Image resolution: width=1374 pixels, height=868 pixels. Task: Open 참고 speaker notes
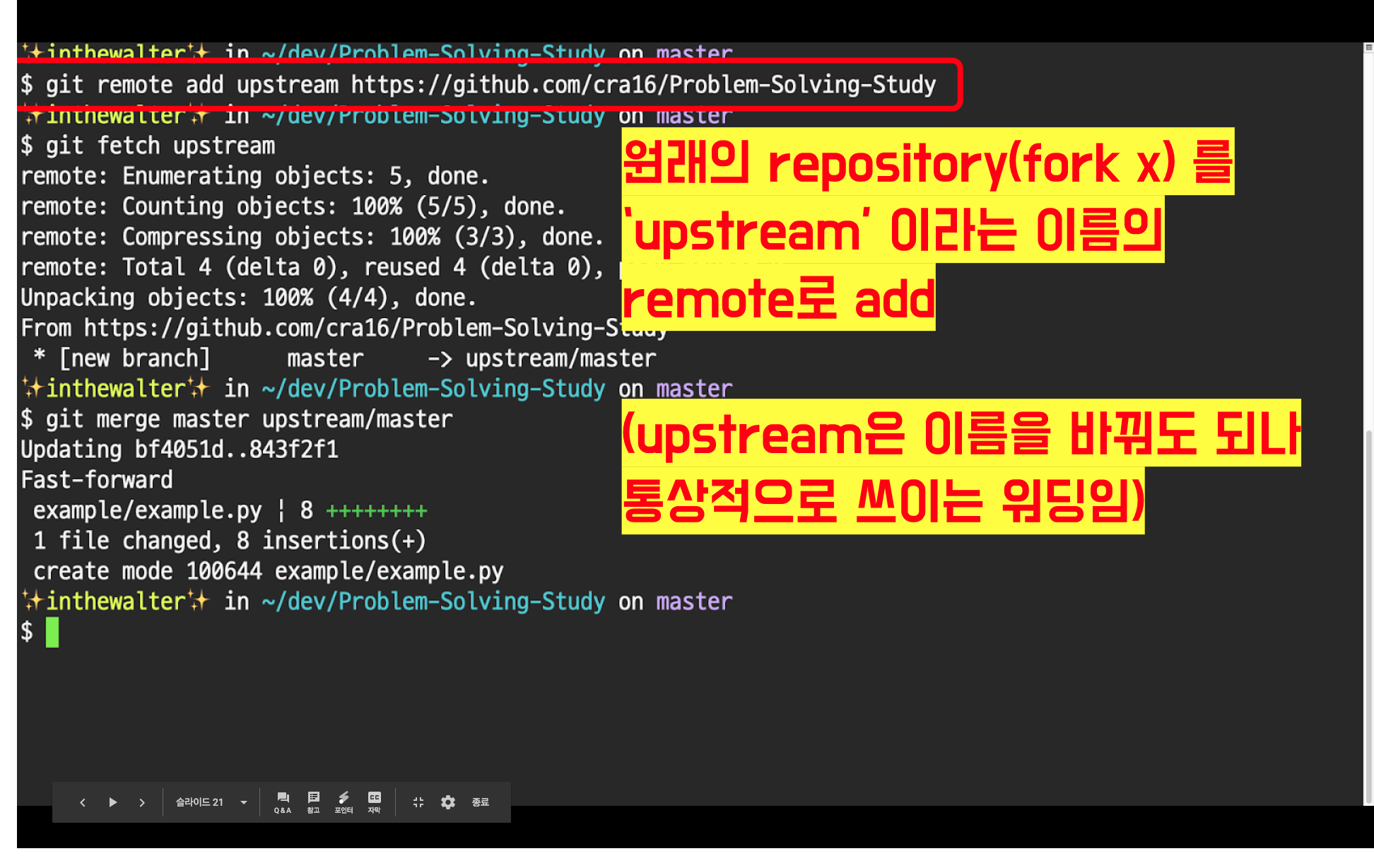pos(314,802)
